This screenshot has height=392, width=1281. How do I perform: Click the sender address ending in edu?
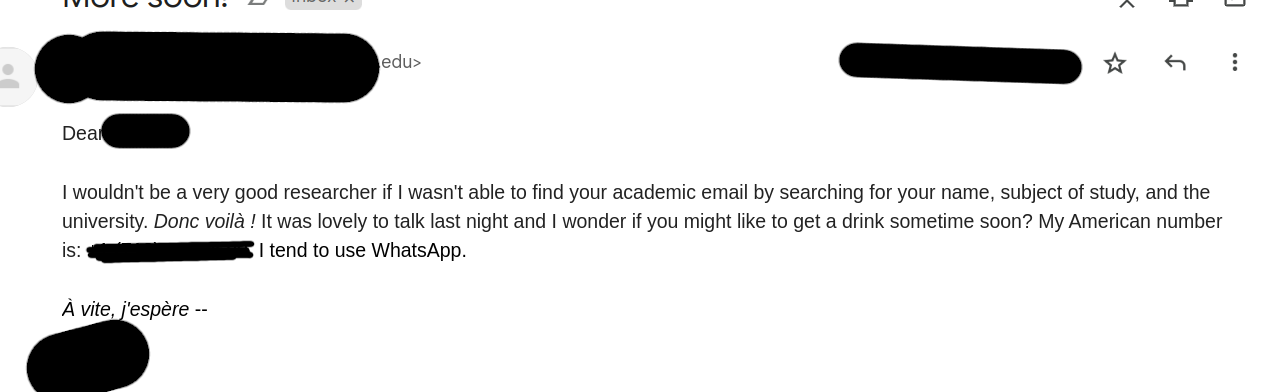click(x=228, y=63)
